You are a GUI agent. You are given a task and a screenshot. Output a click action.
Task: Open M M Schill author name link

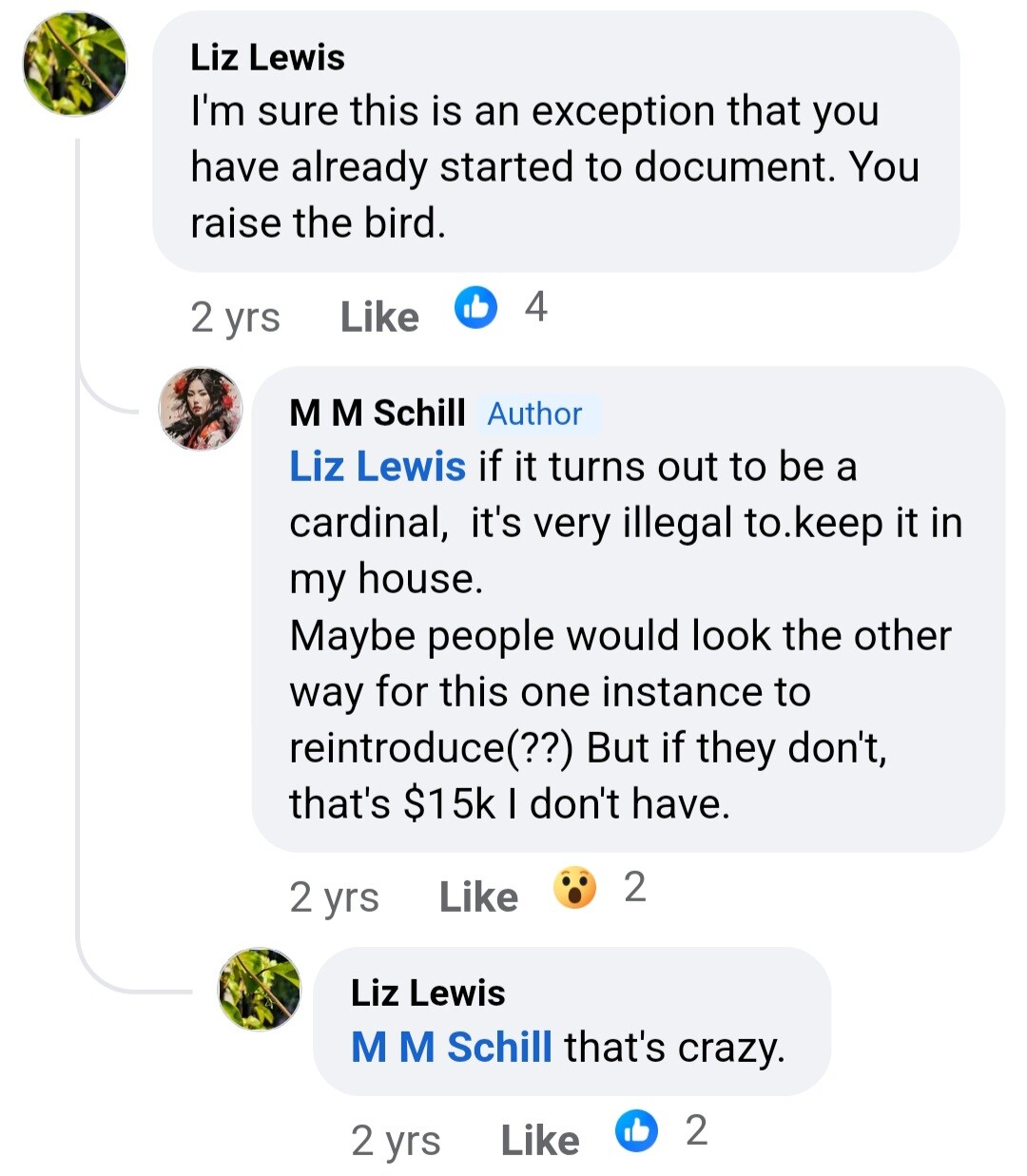[378, 413]
